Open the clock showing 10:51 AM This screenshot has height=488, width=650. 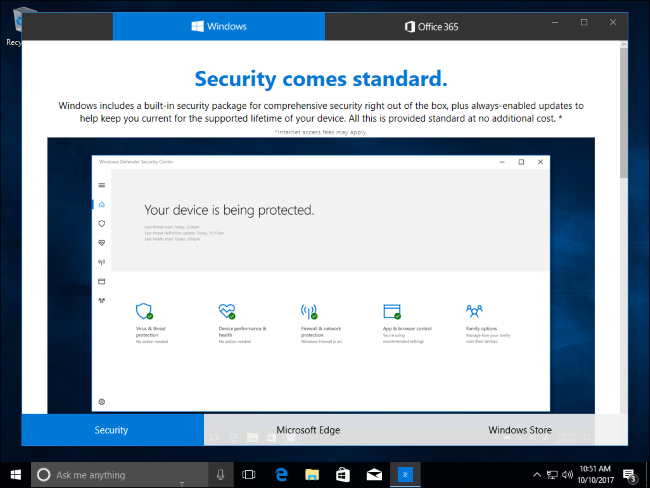[595, 475]
